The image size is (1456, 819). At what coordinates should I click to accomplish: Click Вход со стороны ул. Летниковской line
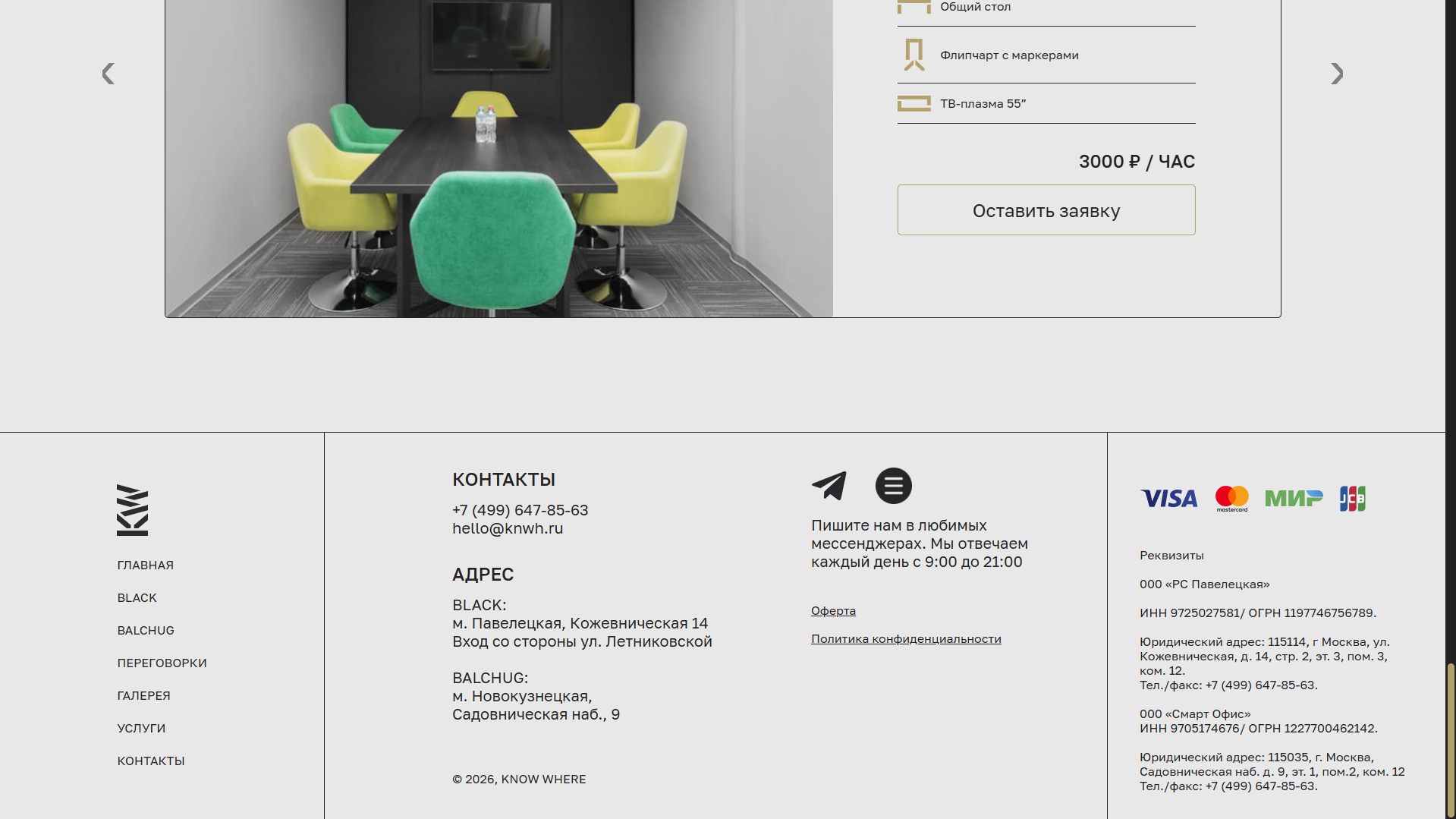582,641
